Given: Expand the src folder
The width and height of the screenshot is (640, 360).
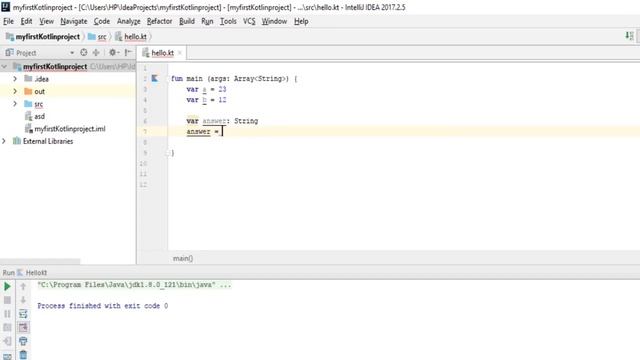Looking at the screenshot, I should [15, 104].
